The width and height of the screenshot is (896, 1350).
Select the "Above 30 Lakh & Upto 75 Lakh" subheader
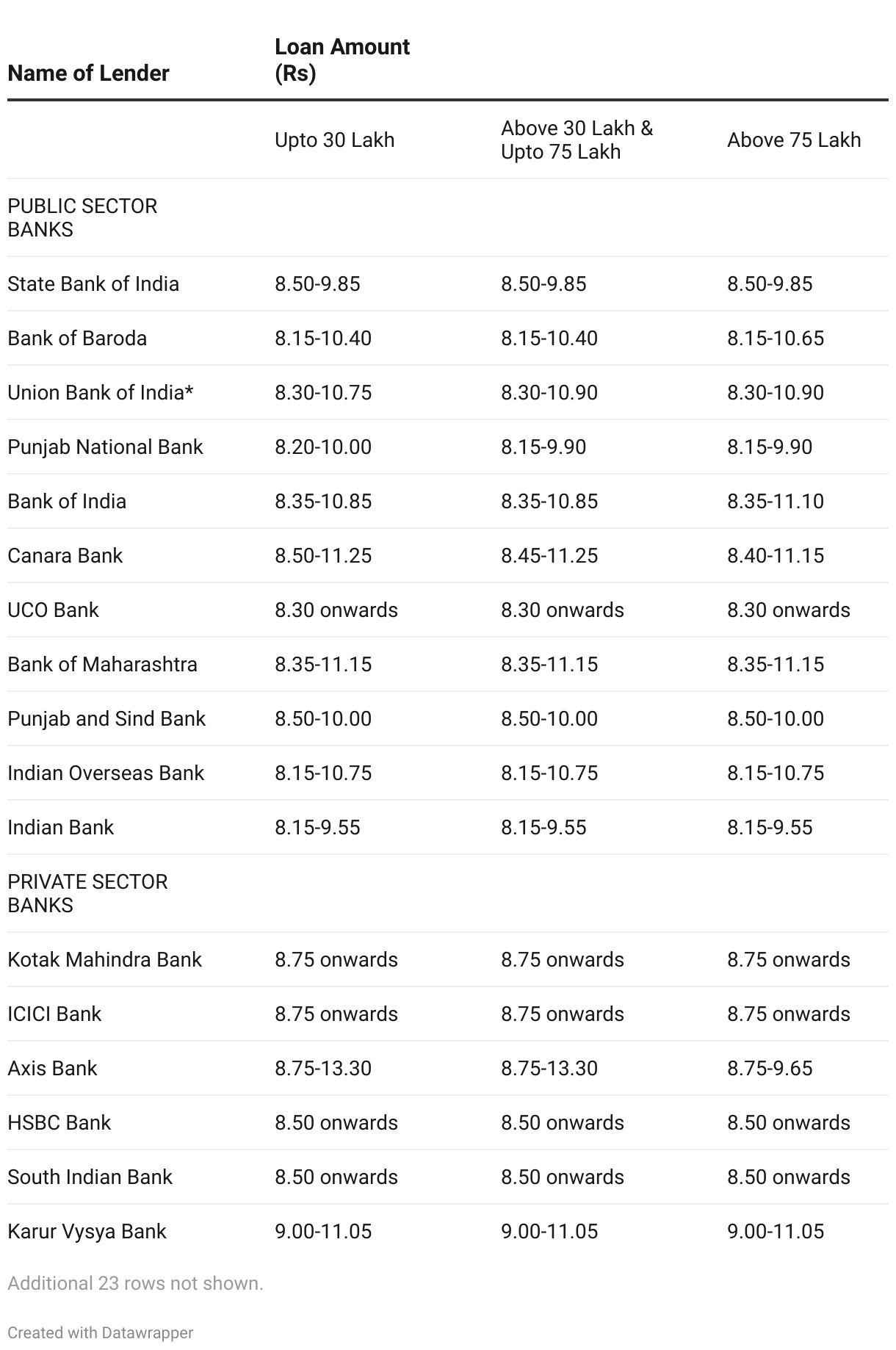pyautogui.click(x=577, y=140)
